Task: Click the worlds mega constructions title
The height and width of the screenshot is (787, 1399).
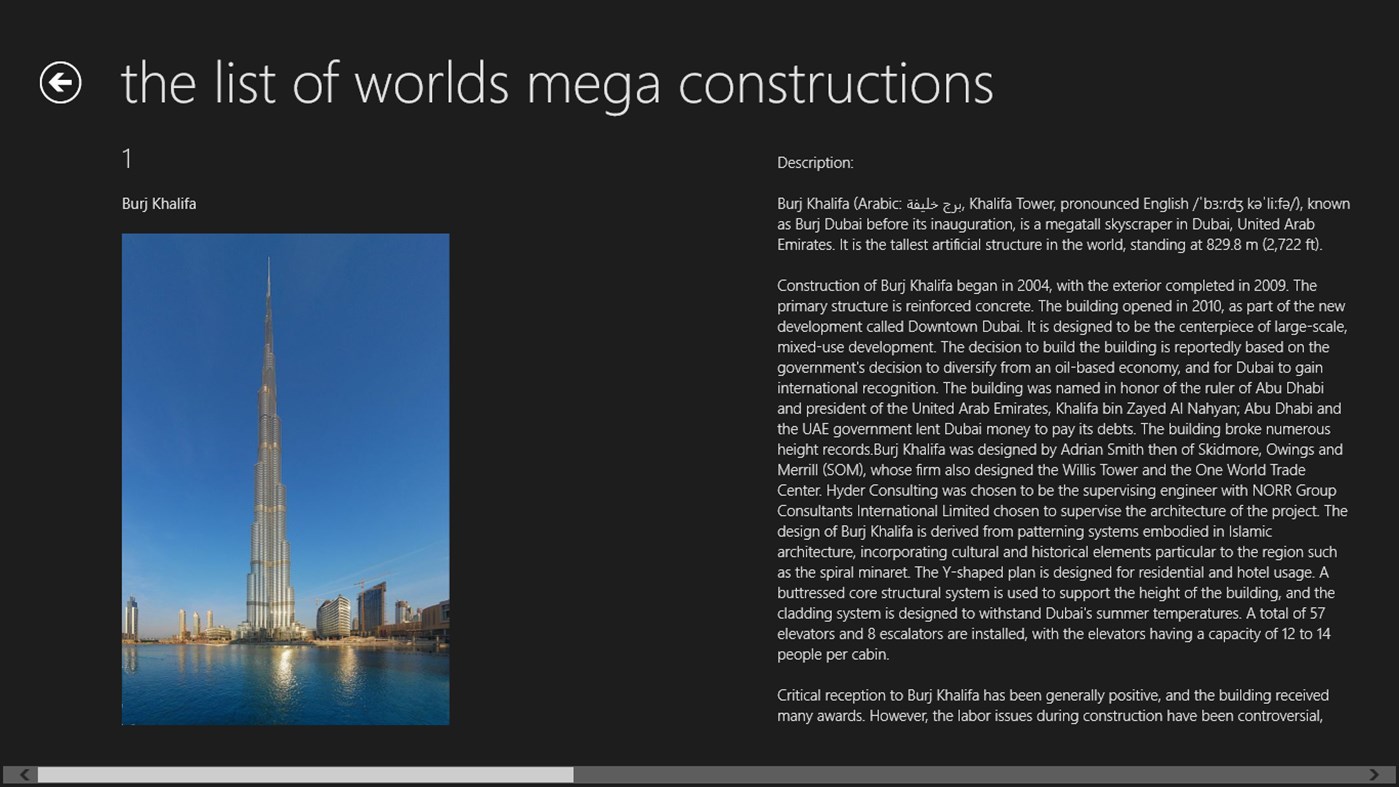Action: pyautogui.click(x=557, y=84)
